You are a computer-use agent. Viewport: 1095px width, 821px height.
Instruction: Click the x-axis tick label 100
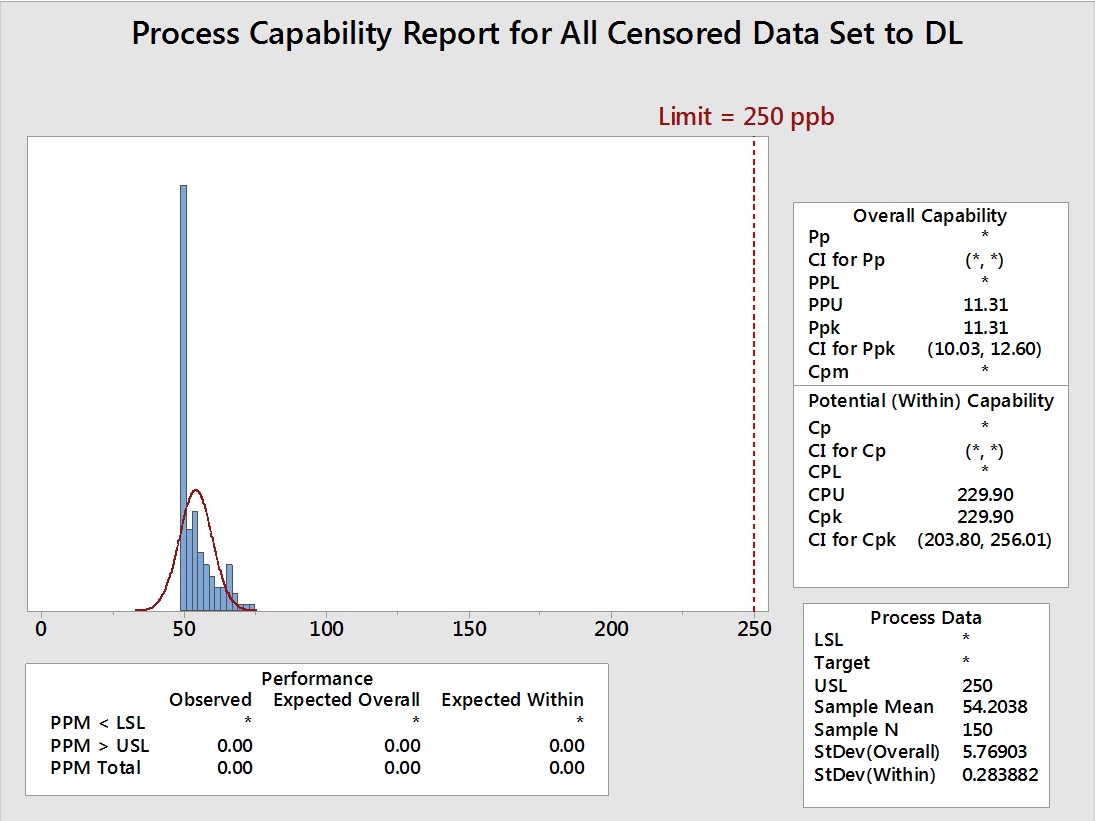tap(326, 629)
